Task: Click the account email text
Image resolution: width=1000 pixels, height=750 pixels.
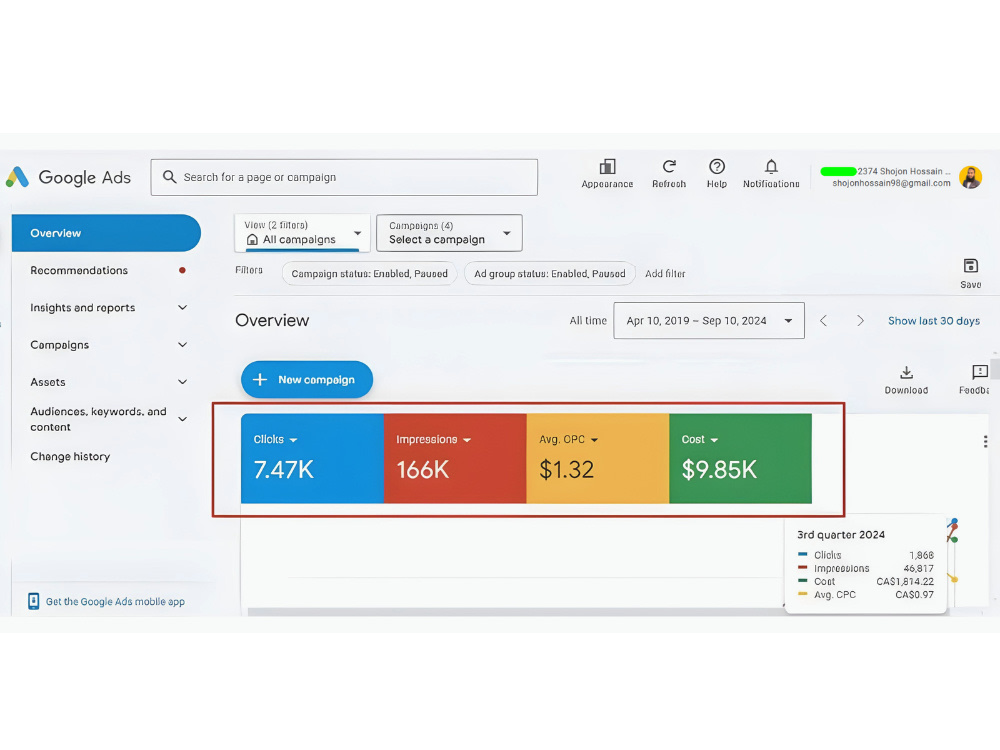Action: (x=891, y=183)
